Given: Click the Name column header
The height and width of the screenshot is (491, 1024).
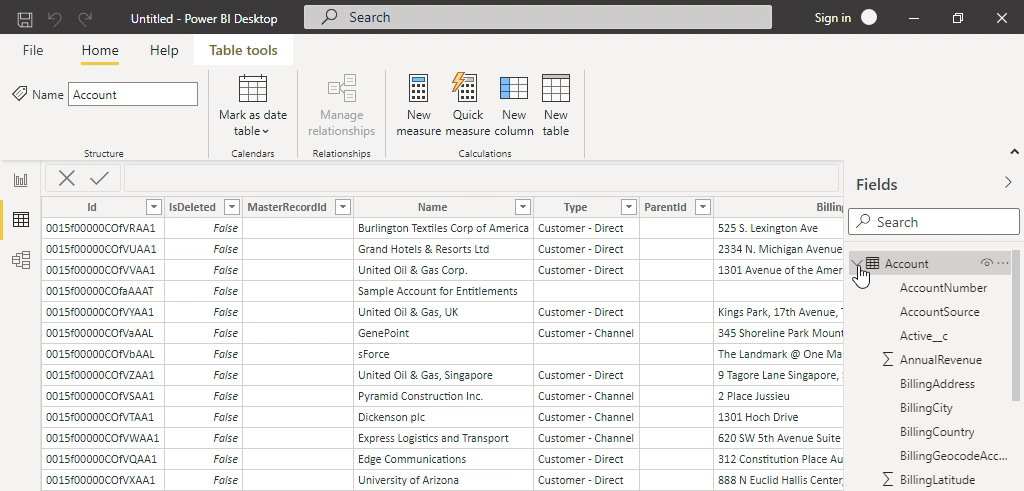Looking at the screenshot, I should [432, 207].
